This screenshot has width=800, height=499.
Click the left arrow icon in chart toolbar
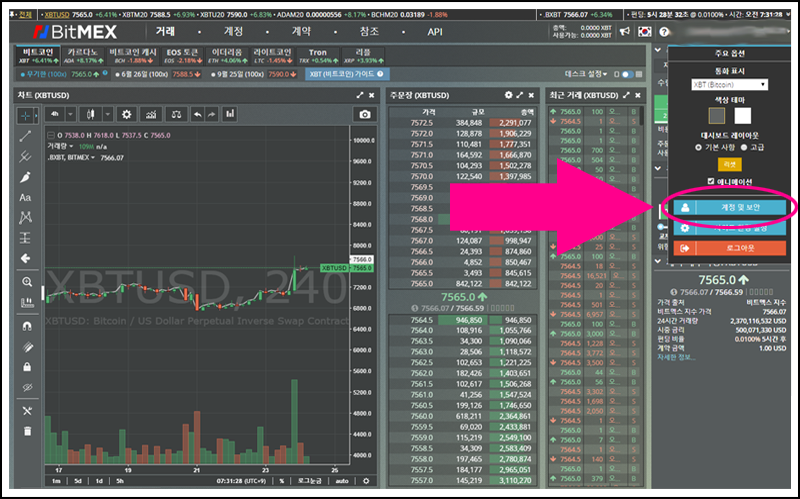[x=25, y=259]
